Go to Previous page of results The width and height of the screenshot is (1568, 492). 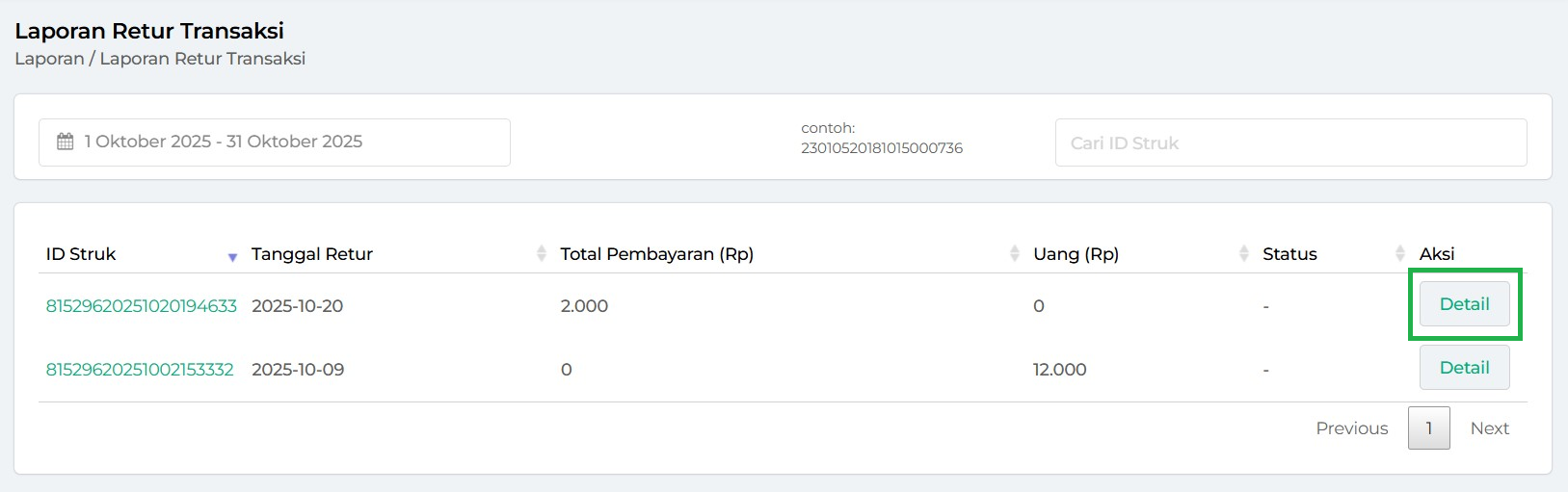[1351, 428]
